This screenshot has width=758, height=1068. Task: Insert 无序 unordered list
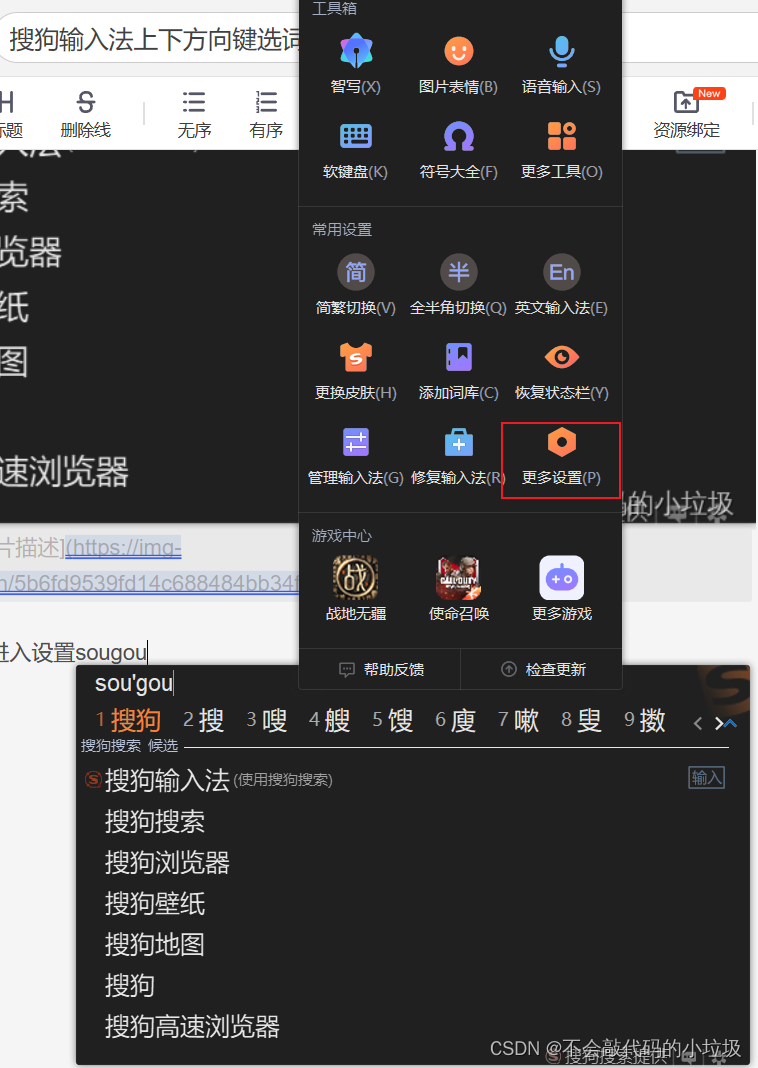[x=194, y=114]
